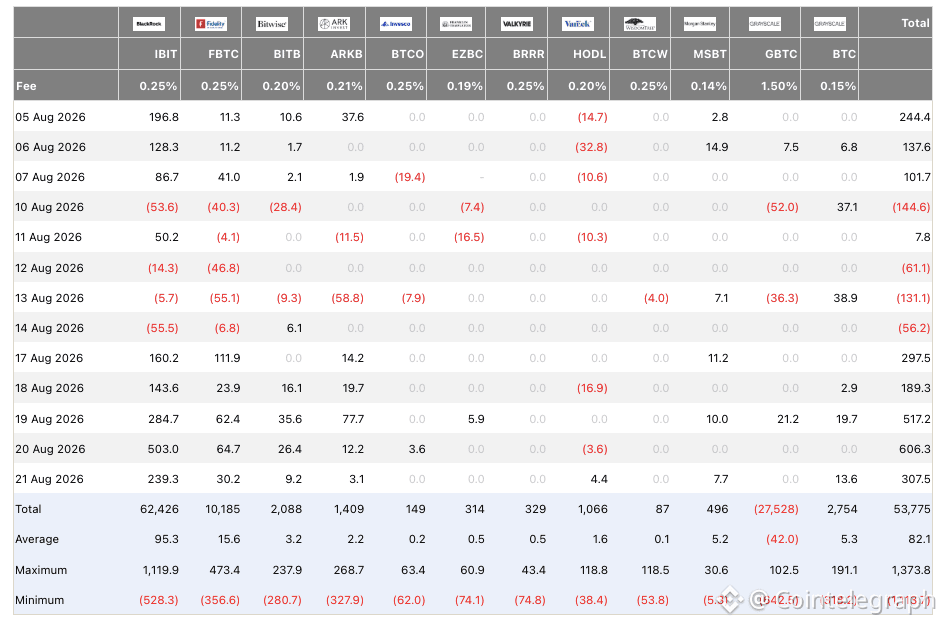Select the GBTC column header
The image size is (944, 625).
[781, 54]
